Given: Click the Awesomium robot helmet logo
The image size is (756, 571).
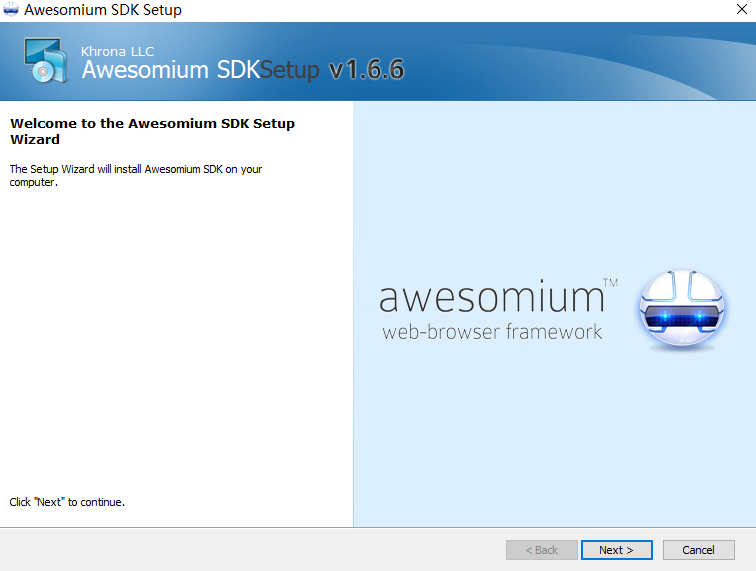Looking at the screenshot, I should pos(682,309).
